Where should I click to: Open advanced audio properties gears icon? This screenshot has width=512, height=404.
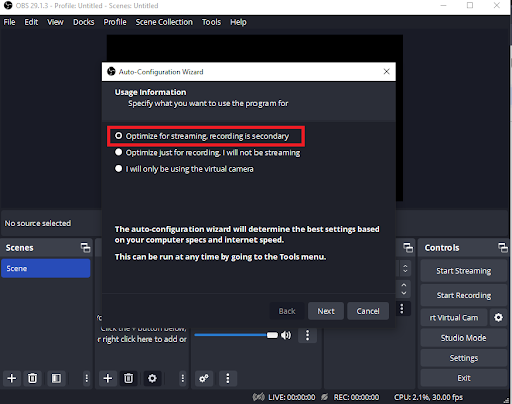pyautogui.click(x=204, y=378)
